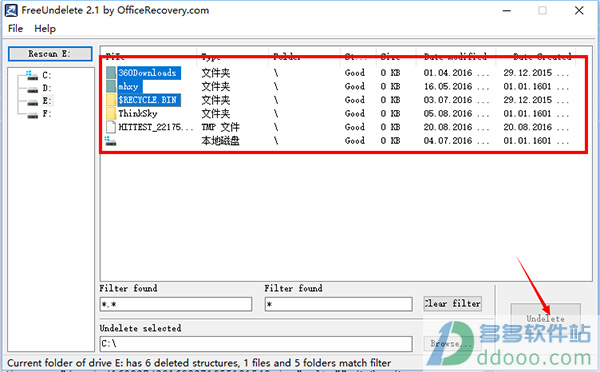The height and width of the screenshot is (372, 600).
Task: Click the Clear filter button
Action: click(x=452, y=304)
